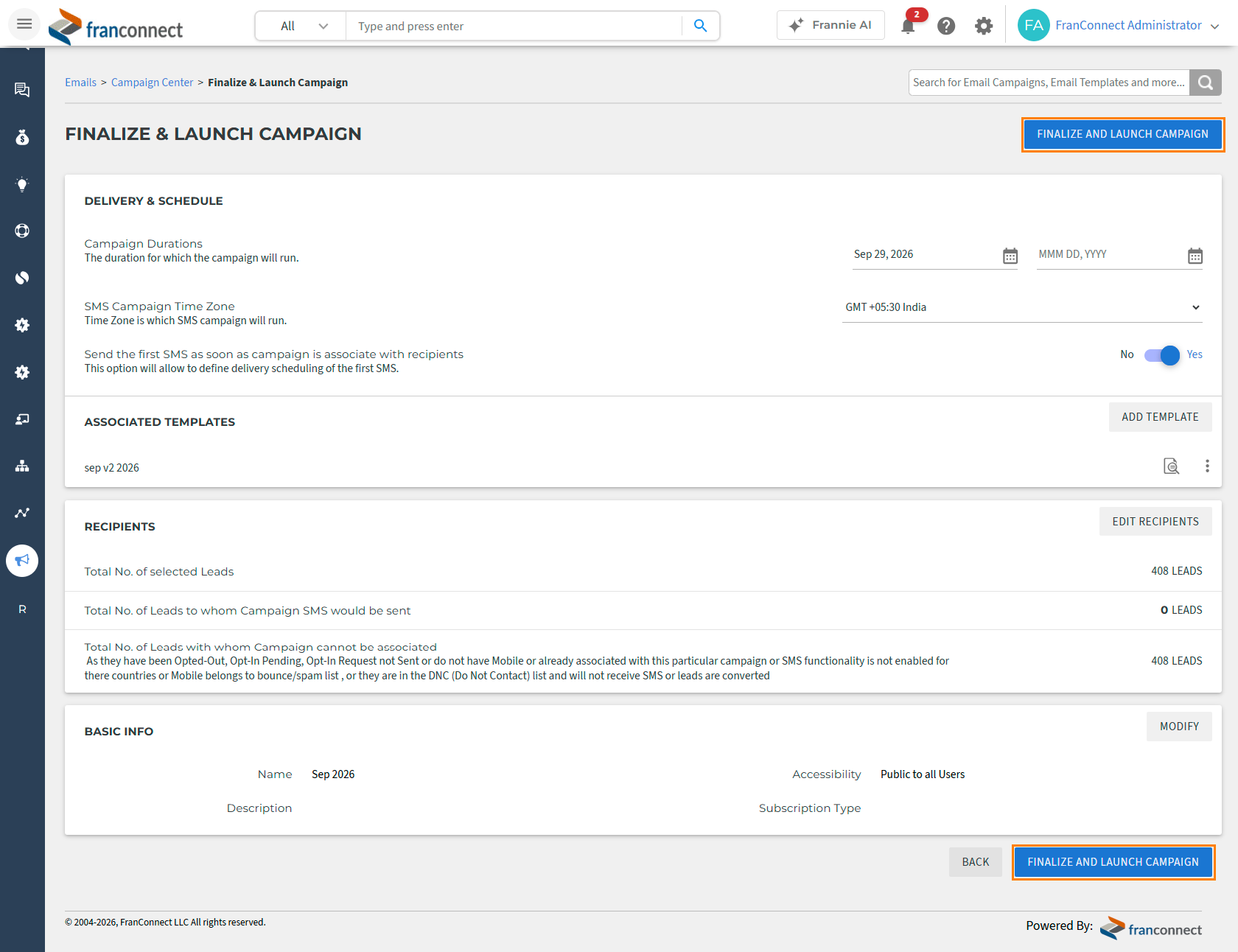Open the help question mark icon

coord(946,26)
